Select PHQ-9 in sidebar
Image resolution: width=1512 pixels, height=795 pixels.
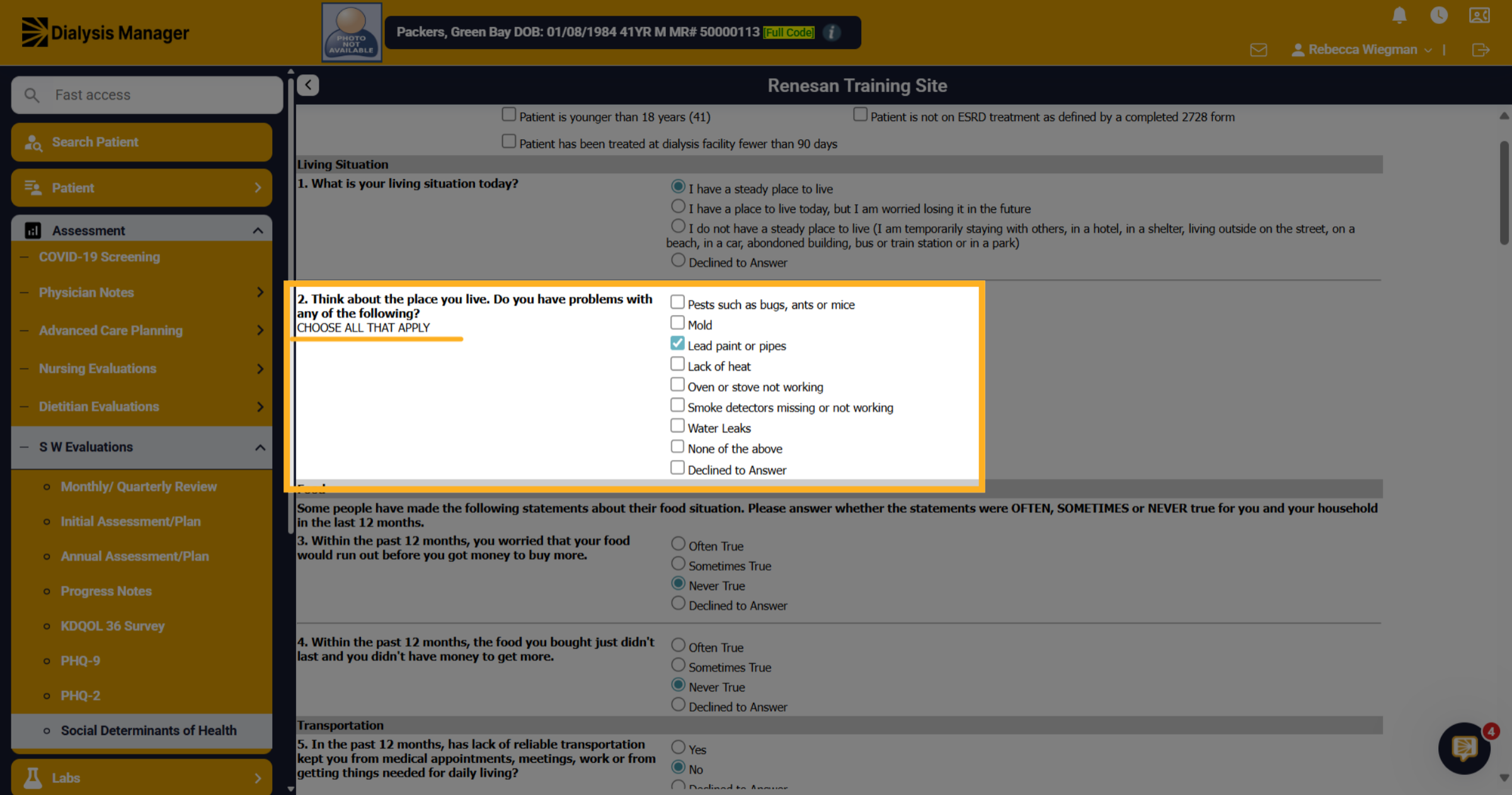click(x=80, y=661)
